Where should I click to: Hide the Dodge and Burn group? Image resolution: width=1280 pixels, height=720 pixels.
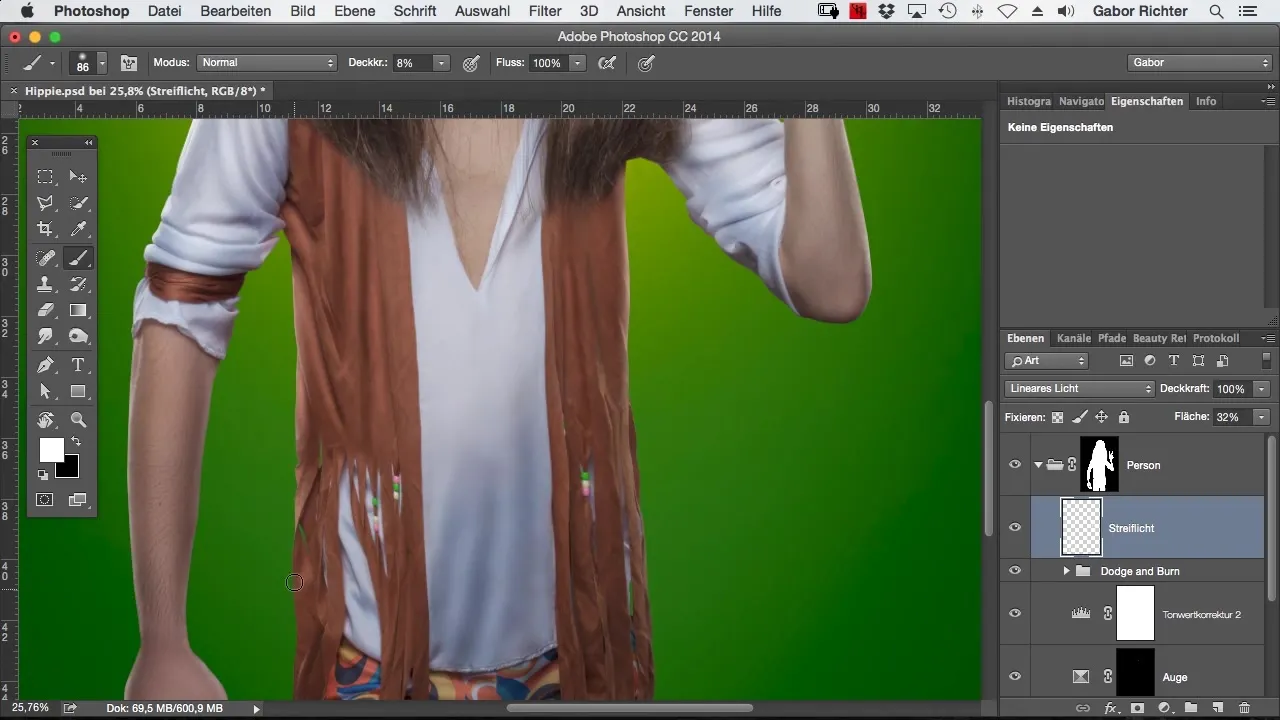[1015, 571]
